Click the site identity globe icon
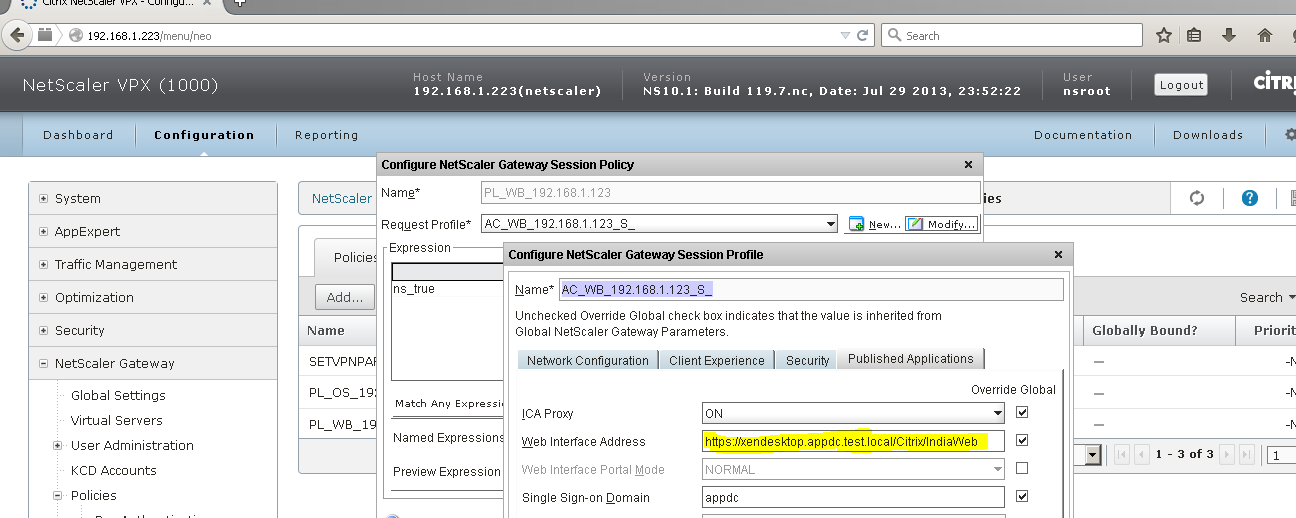The image size is (1296, 518). (76, 35)
